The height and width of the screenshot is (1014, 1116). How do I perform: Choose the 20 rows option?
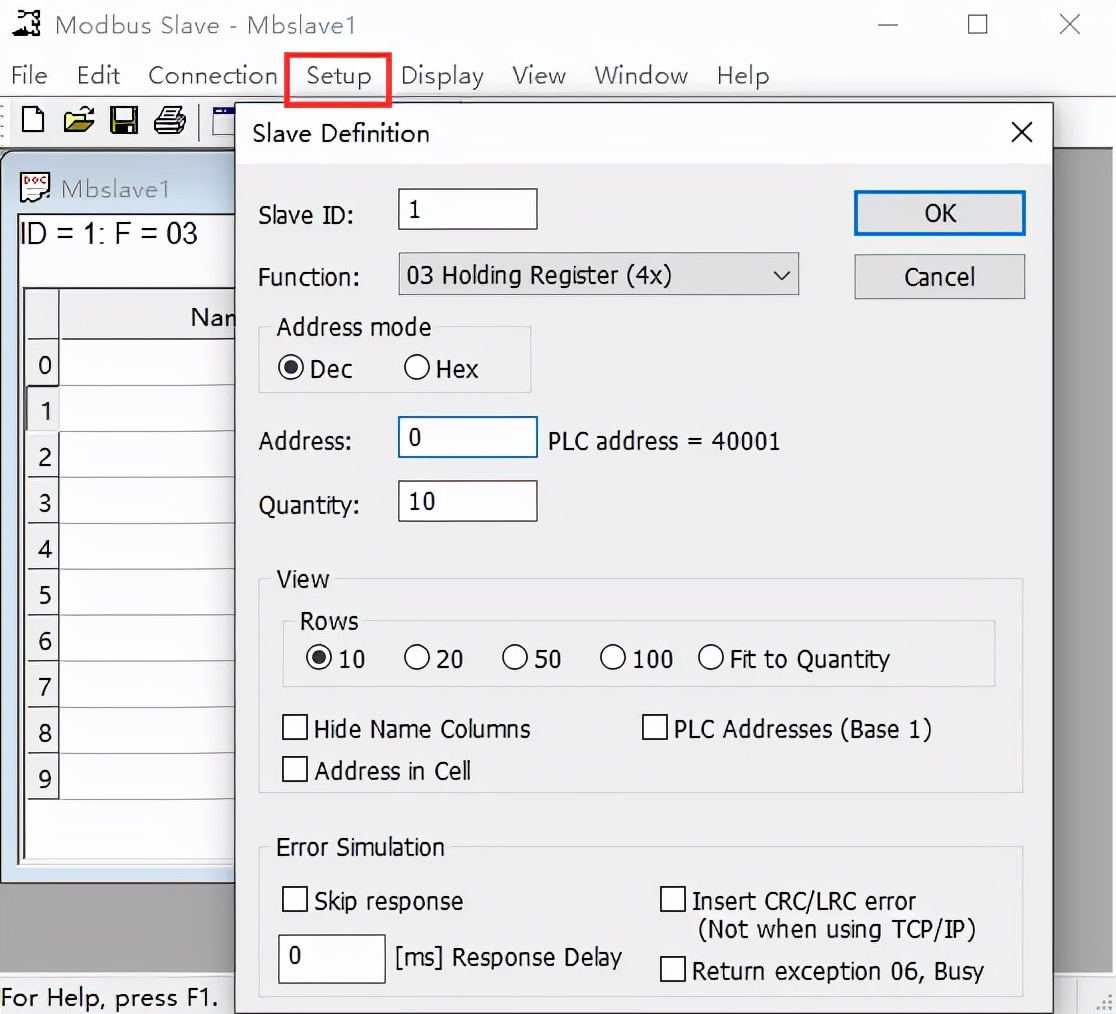tap(417, 658)
